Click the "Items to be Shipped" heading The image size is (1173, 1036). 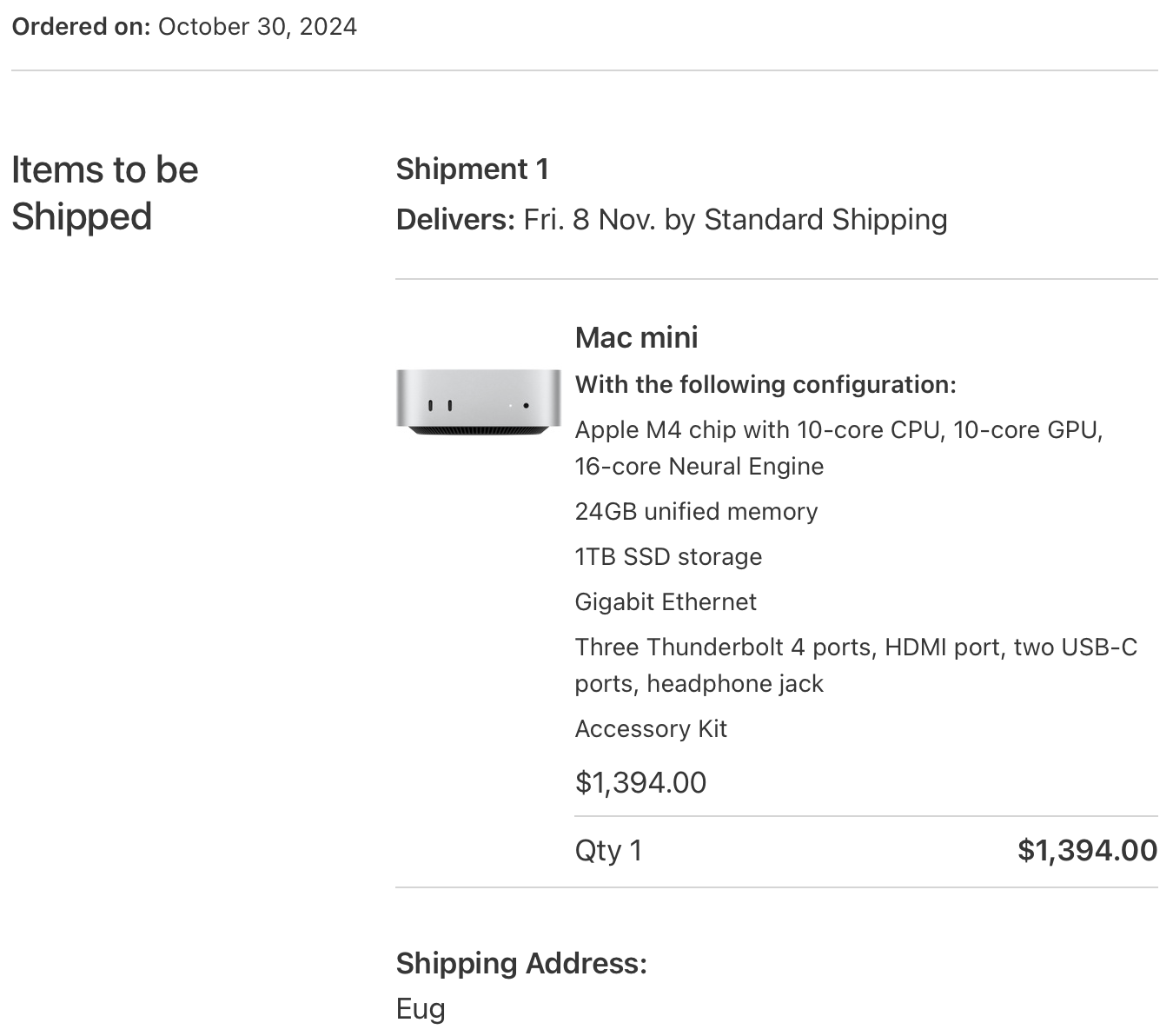click(x=104, y=193)
